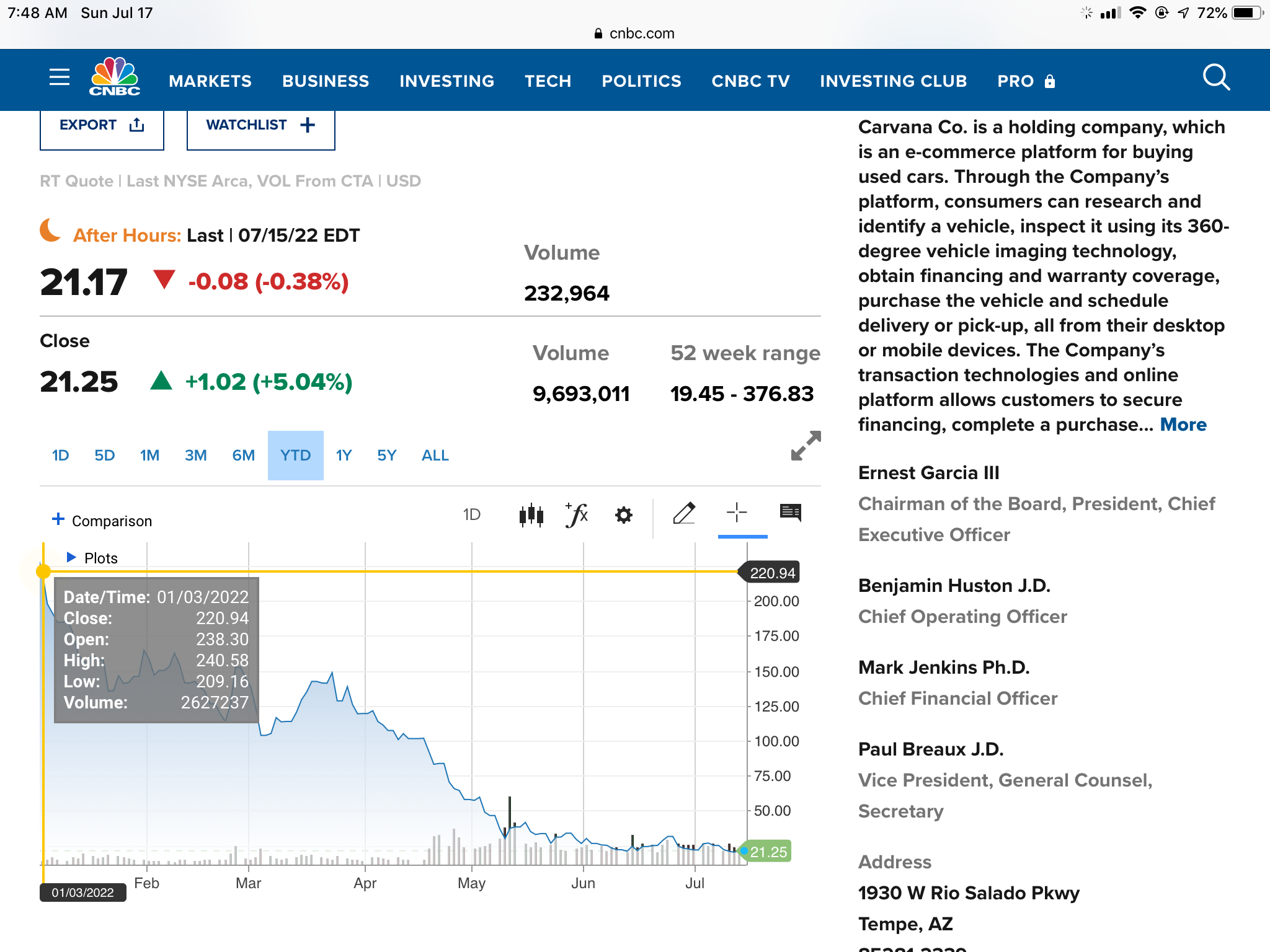Open chart settings gear icon
This screenshot has height=952, width=1270.
(x=623, y=515)
